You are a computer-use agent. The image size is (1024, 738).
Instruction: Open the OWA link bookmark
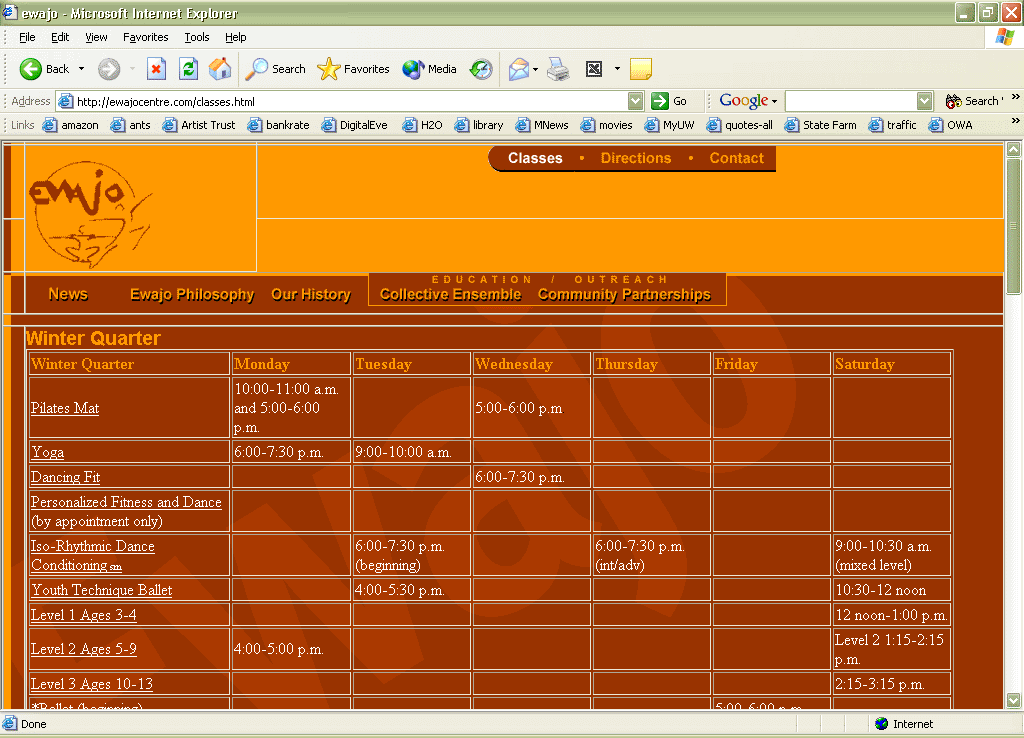950,125
